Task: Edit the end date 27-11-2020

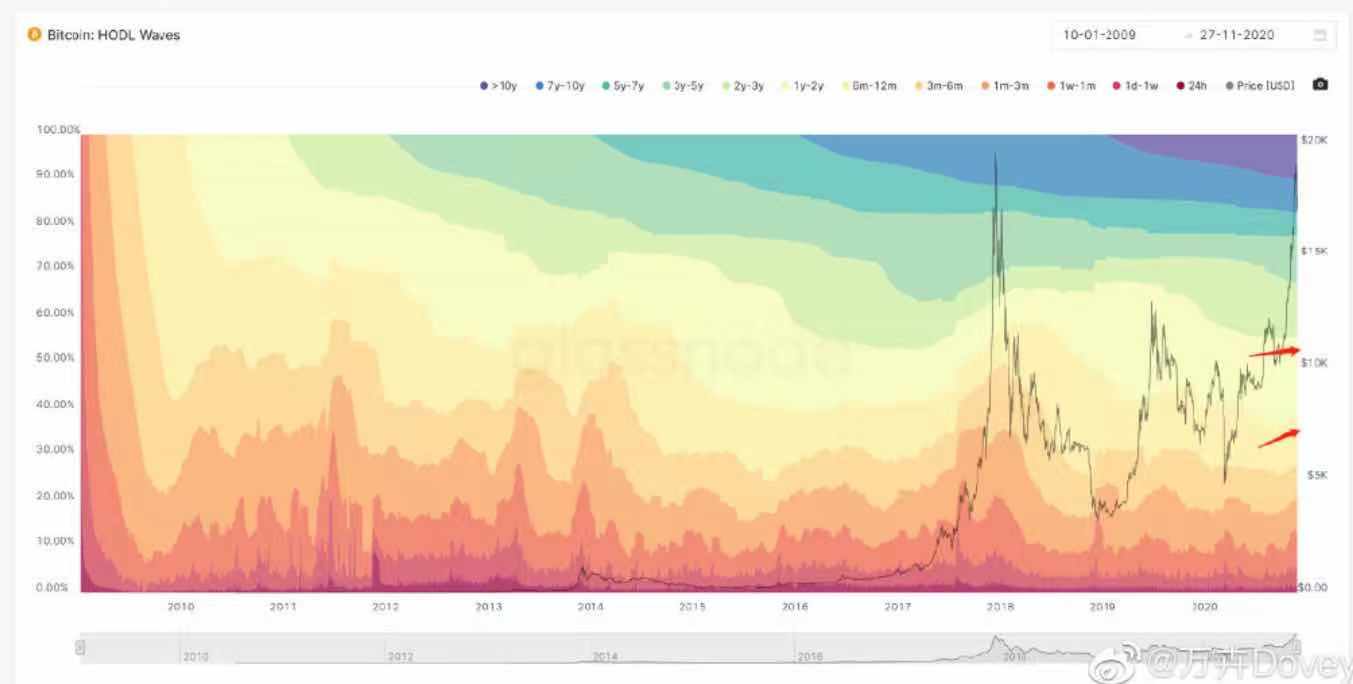Action: tap(1238, 35)
